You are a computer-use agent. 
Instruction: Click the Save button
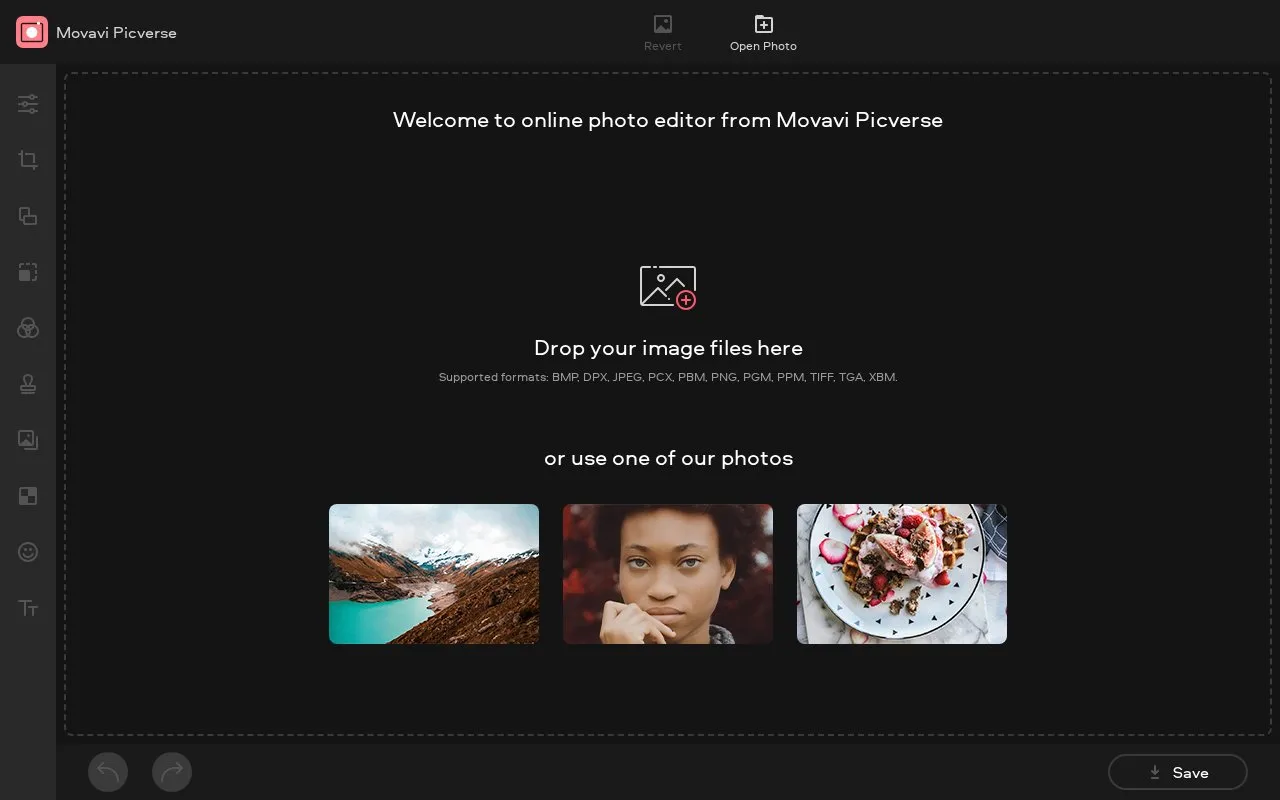(x=1178, y=772)
